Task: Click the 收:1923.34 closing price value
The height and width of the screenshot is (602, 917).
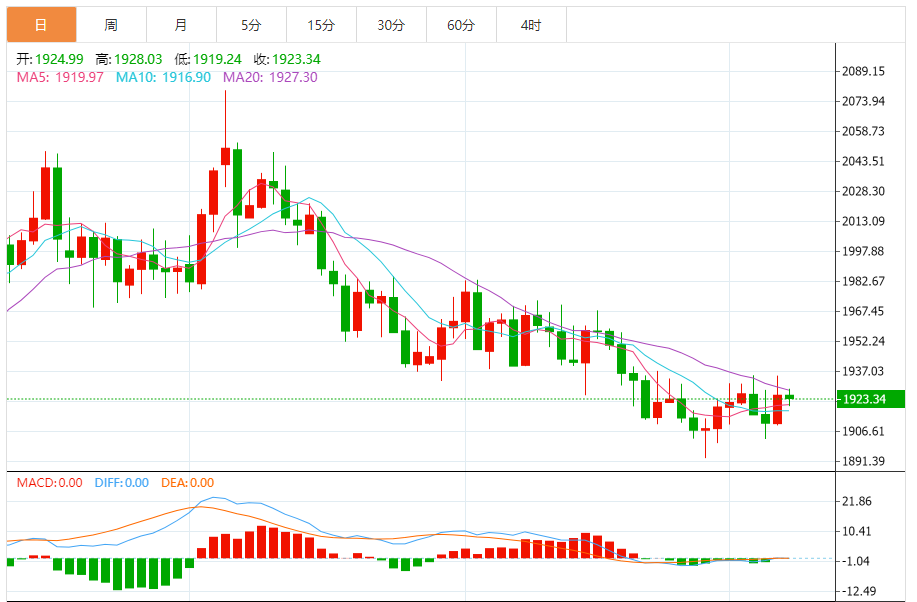Action: click(287, 59)
